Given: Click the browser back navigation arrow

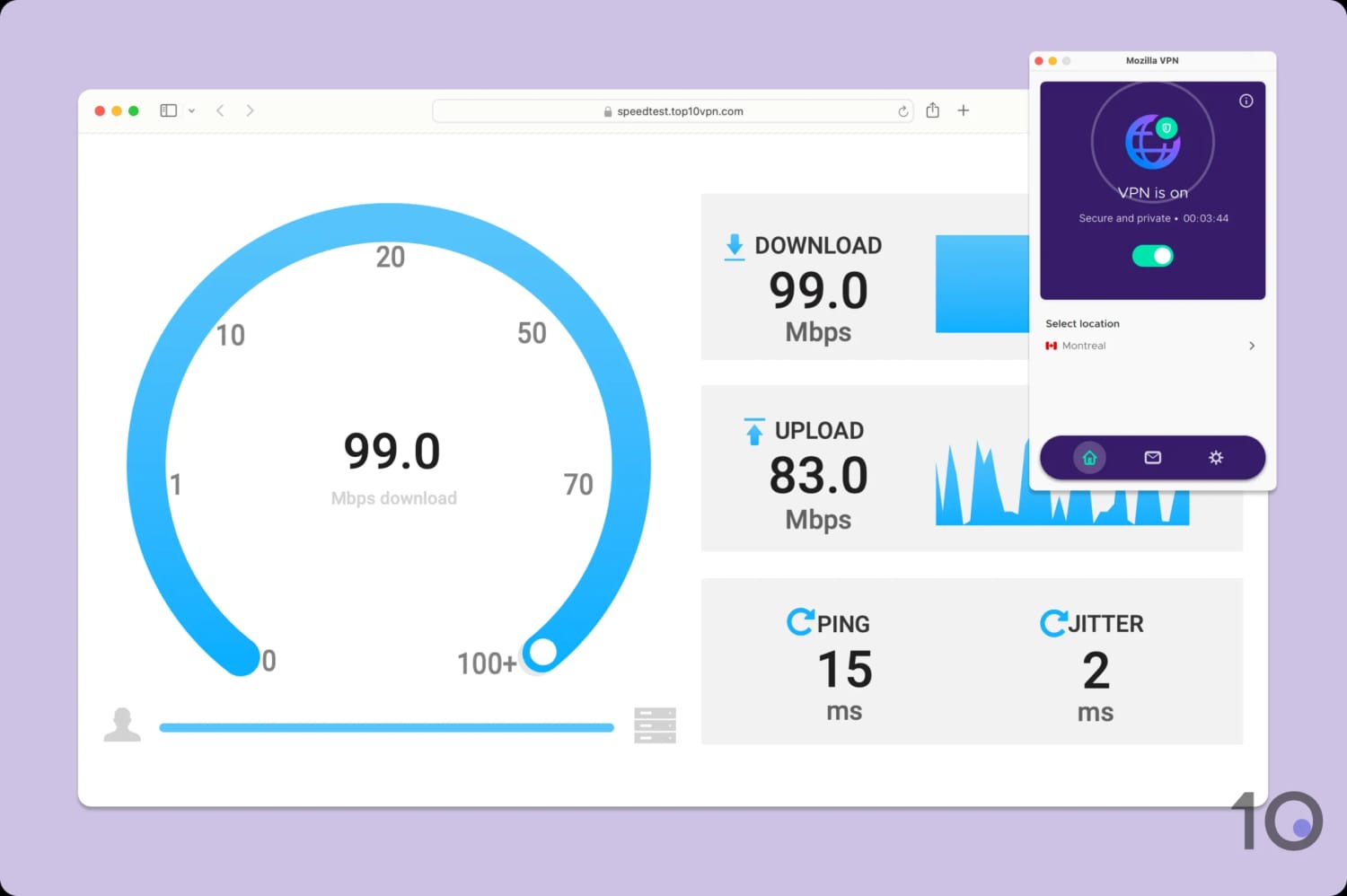Looking at the screenshot, I should click(220, 110).
